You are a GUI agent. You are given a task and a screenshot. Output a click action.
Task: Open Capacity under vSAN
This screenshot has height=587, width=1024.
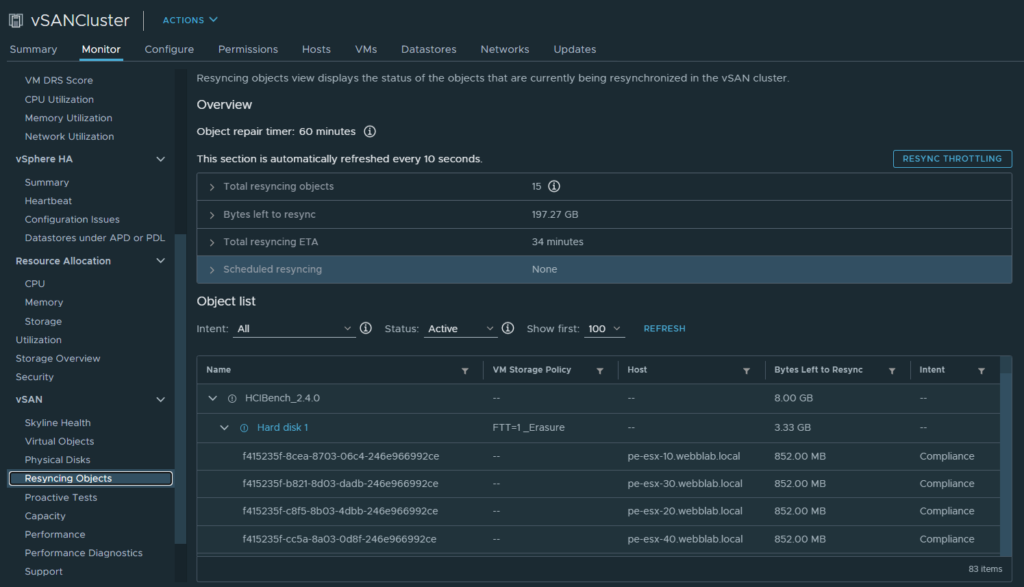tap(45, 516)
